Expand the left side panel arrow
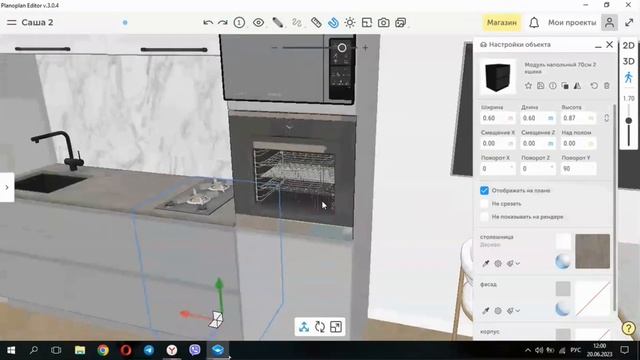 (7, 187)
